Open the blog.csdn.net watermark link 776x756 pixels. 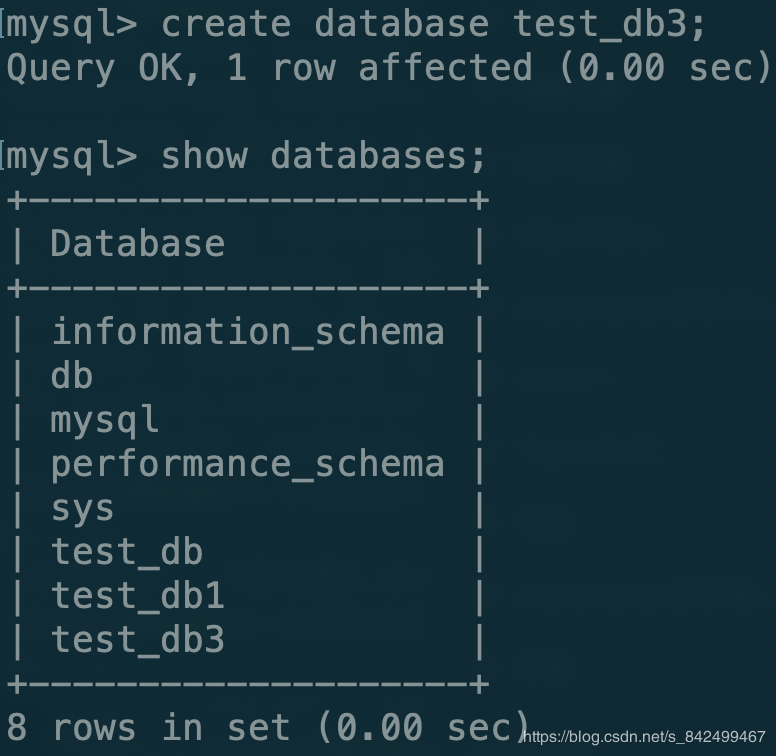(645, 737)
